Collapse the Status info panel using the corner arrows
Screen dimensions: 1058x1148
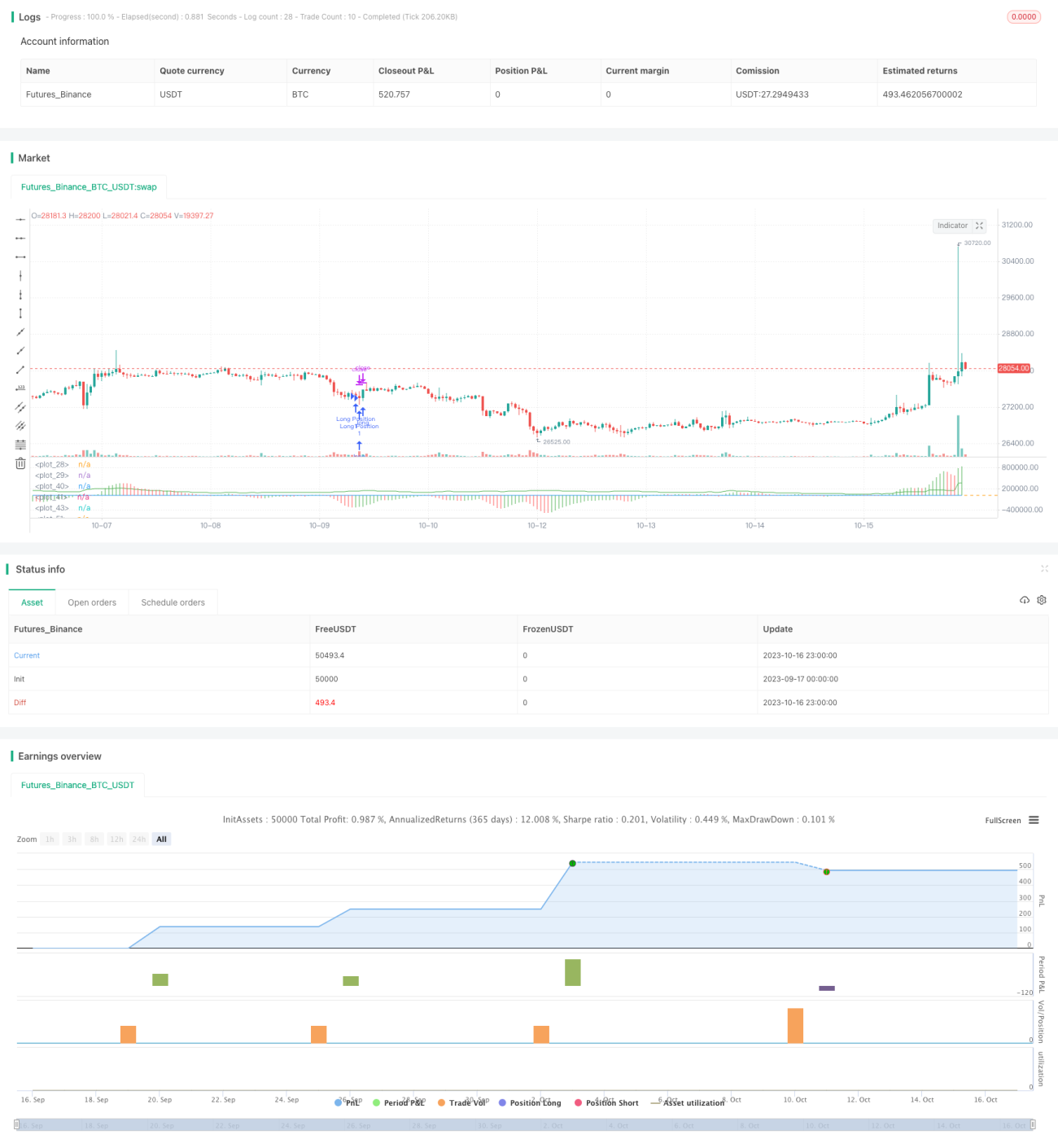point(1044,568)
